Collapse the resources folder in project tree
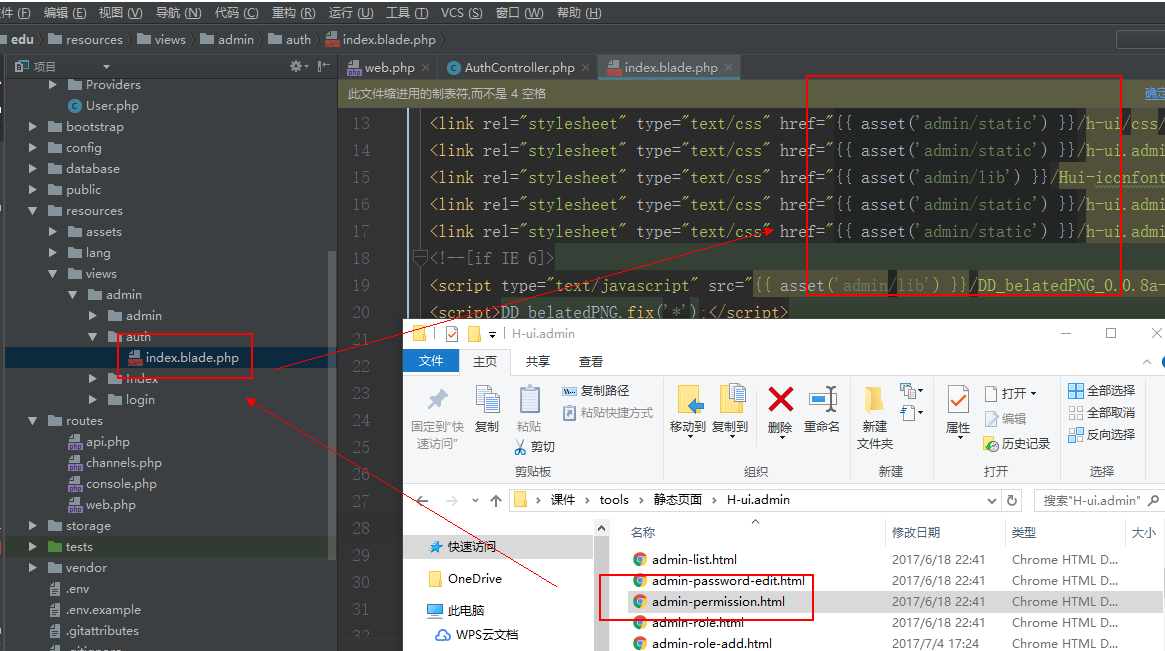1165x651 pixels. point(33,211)
